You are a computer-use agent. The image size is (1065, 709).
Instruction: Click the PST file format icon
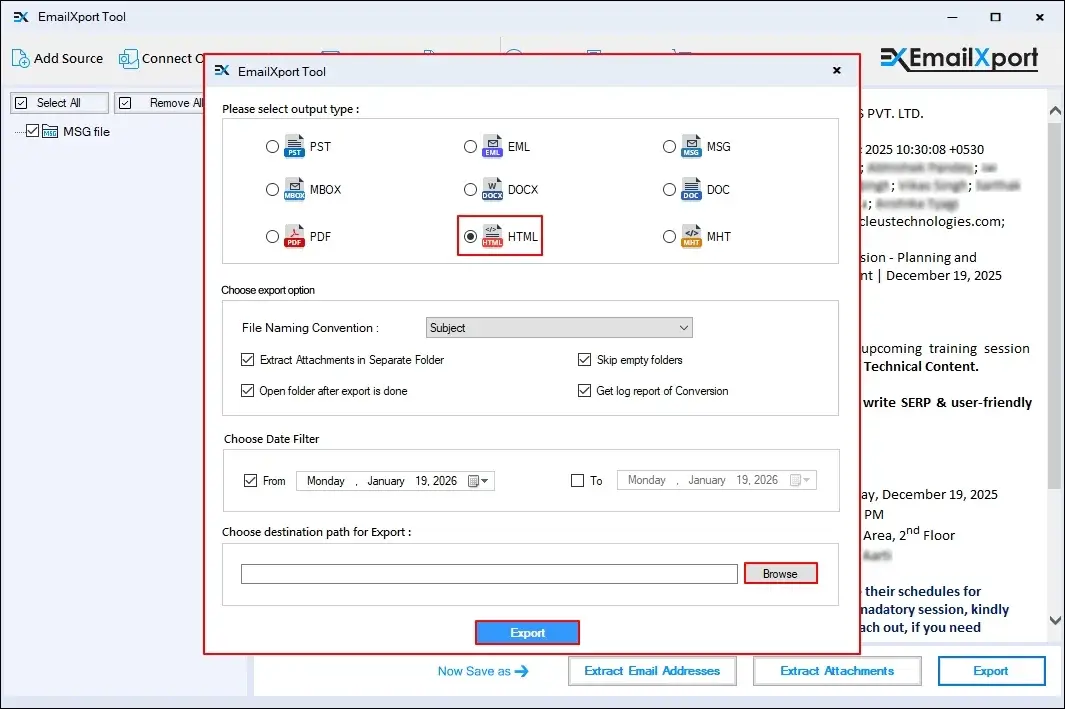point(294,147)
